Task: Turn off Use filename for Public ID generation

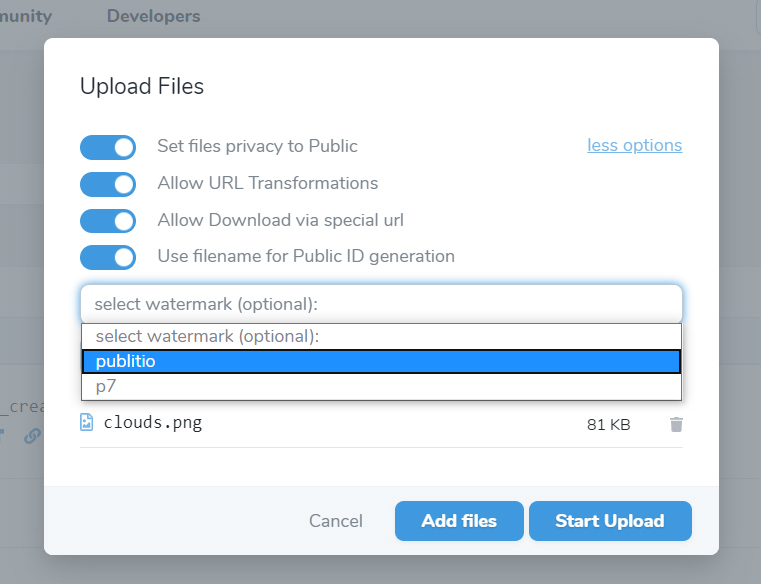Action: click(108, 257)
